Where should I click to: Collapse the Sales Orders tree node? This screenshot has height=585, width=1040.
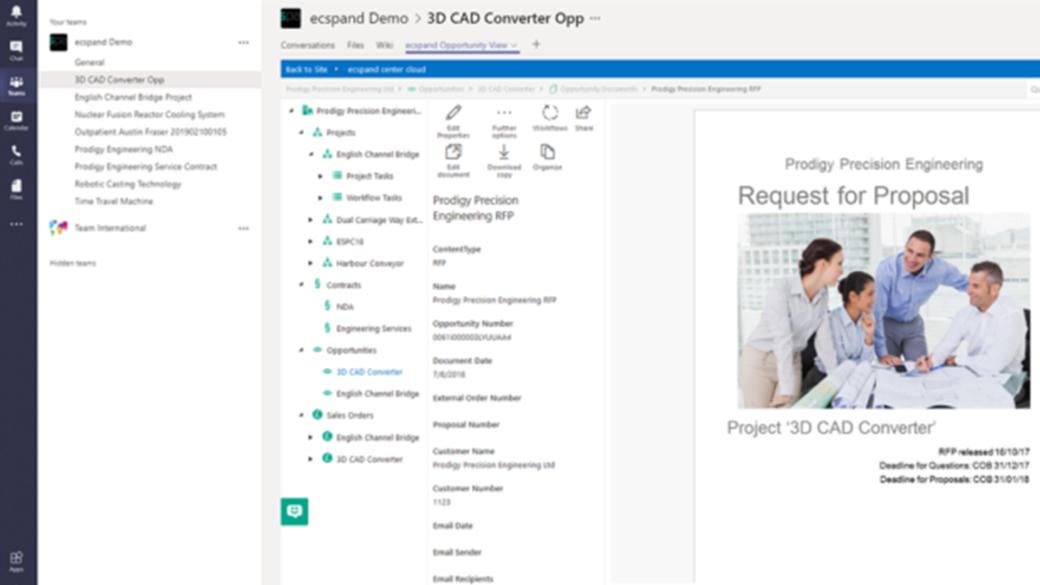click(301, 415)
